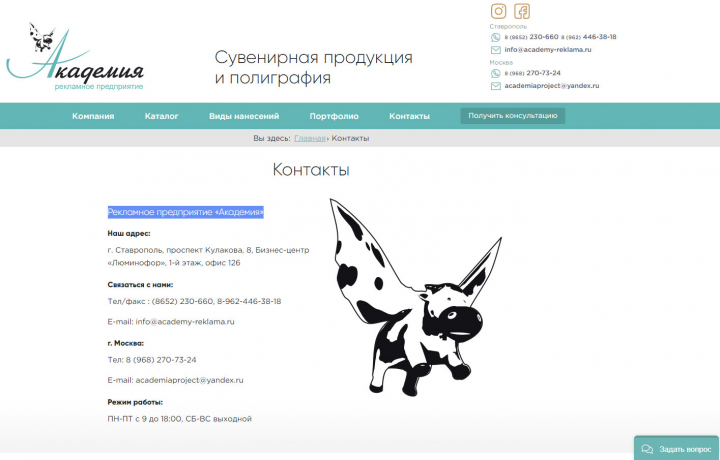The image size is (720, 460).
Task: Follow the Главная breadcrumb link
Action: pos(309,138)
